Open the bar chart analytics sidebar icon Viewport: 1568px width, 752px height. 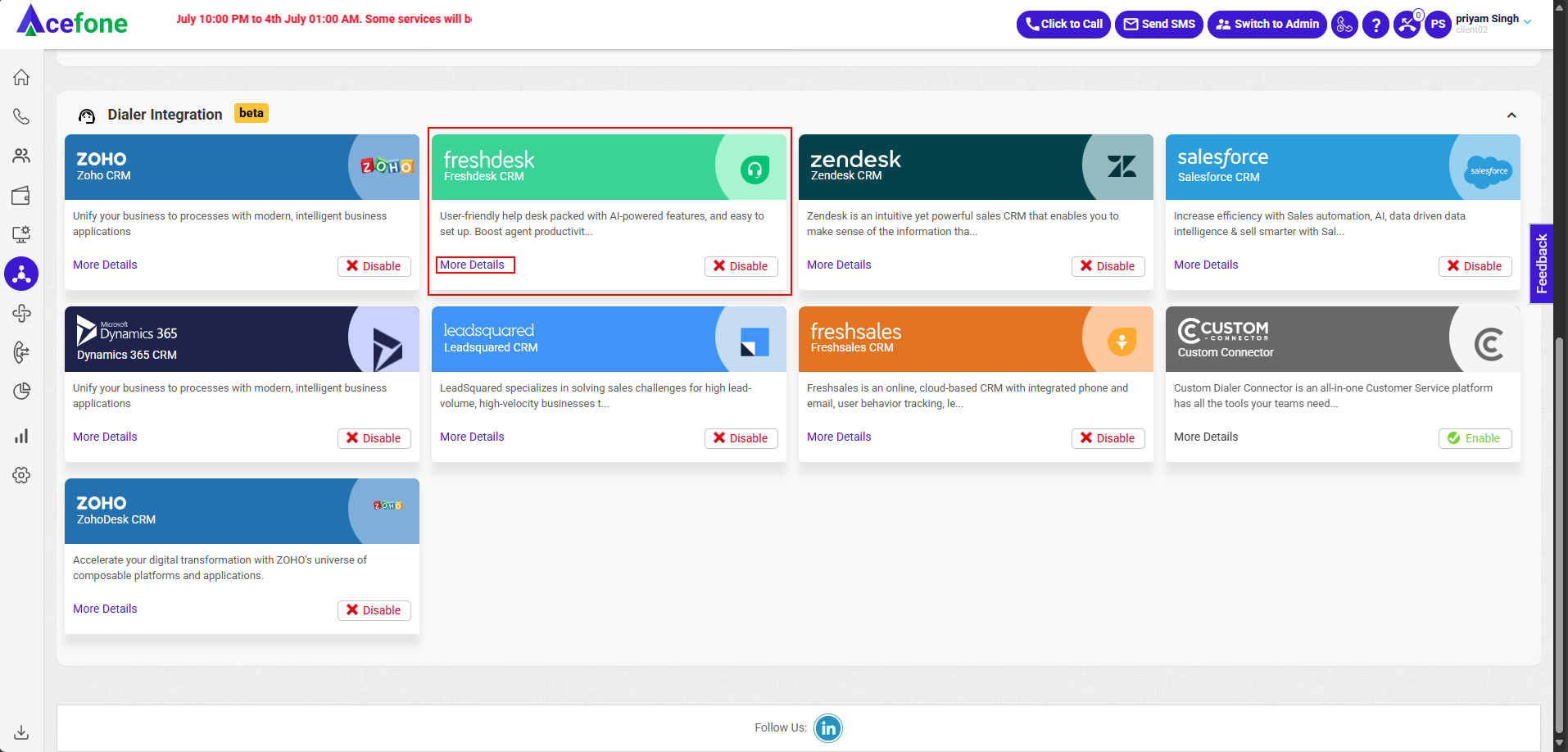coord(21,436)
